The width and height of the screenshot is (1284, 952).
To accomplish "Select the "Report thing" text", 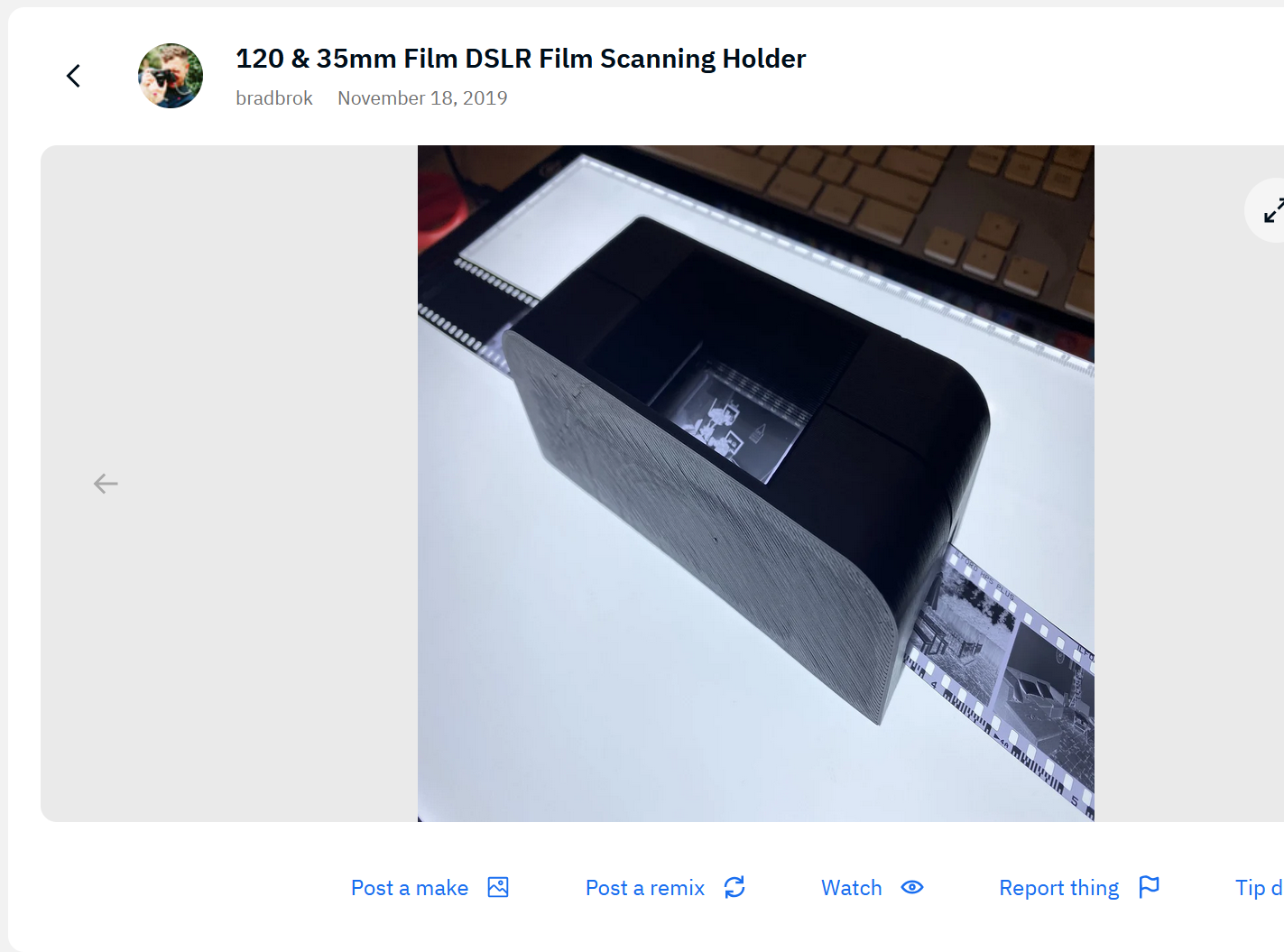I will pos(1058,888).
